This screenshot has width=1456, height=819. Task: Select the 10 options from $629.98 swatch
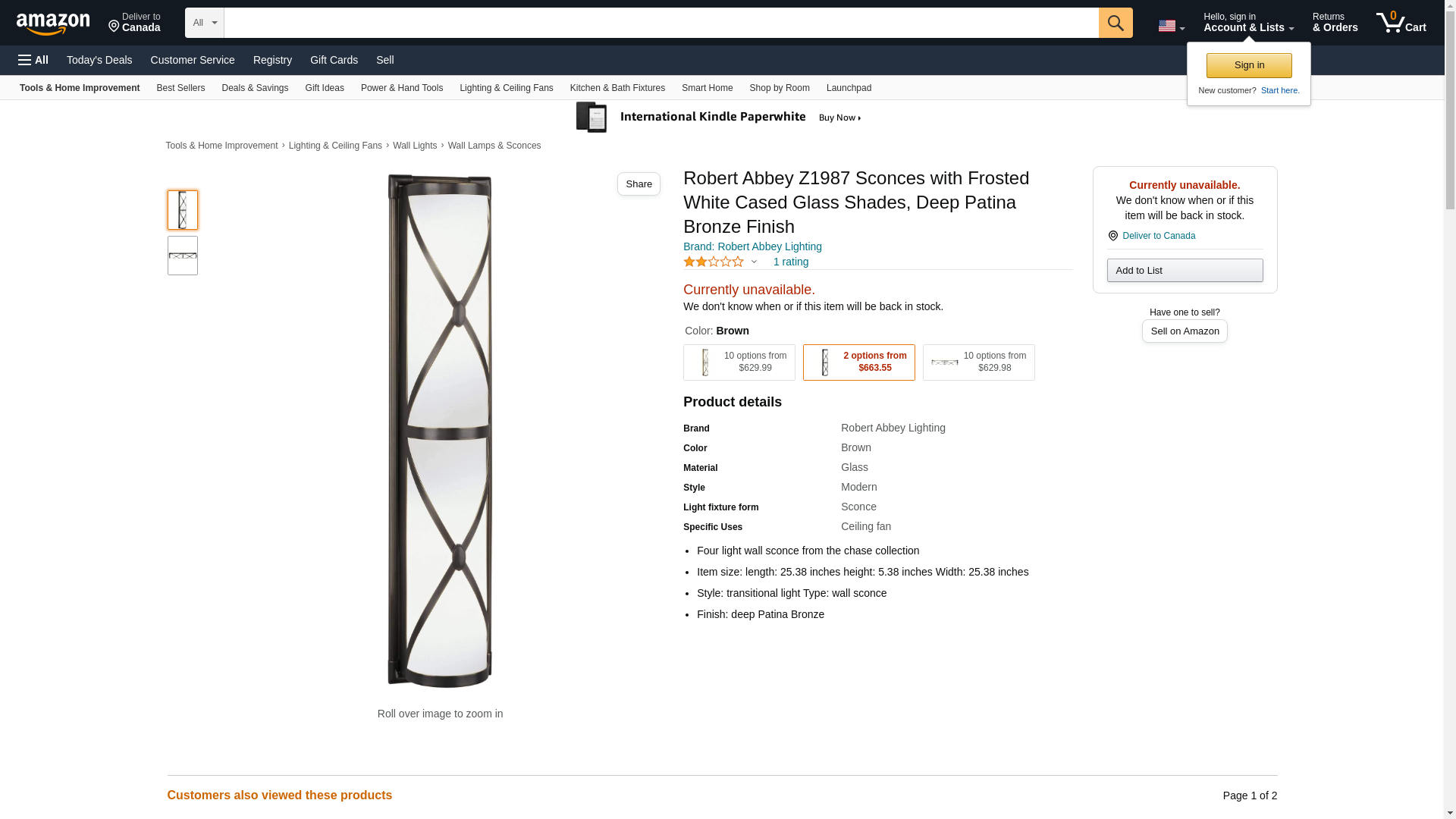point(978,362)
